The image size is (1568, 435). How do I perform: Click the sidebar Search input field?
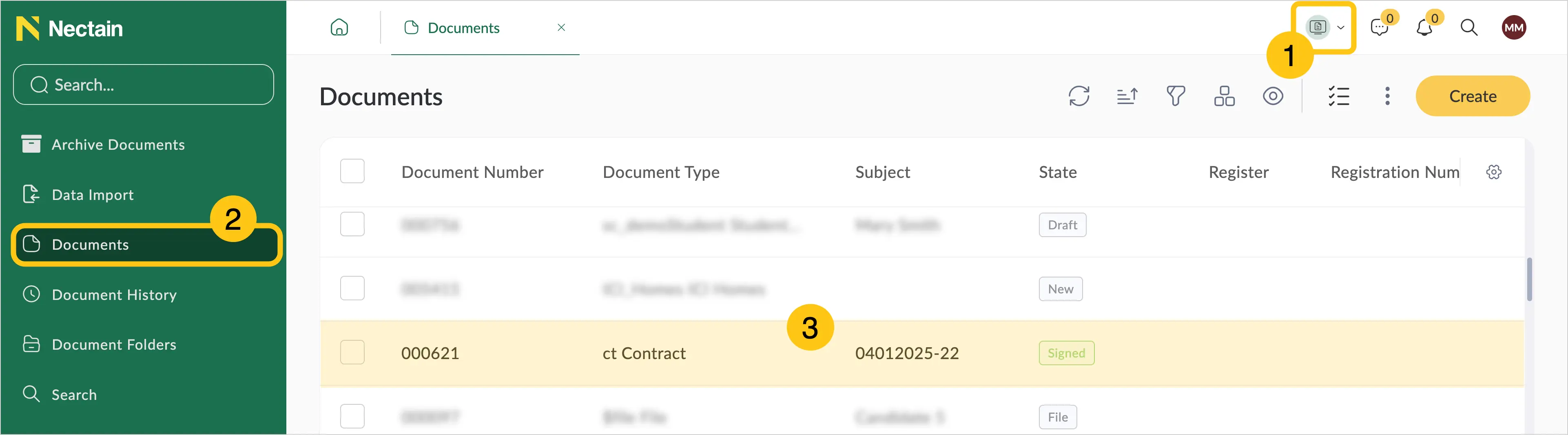[x=144, y=85]
